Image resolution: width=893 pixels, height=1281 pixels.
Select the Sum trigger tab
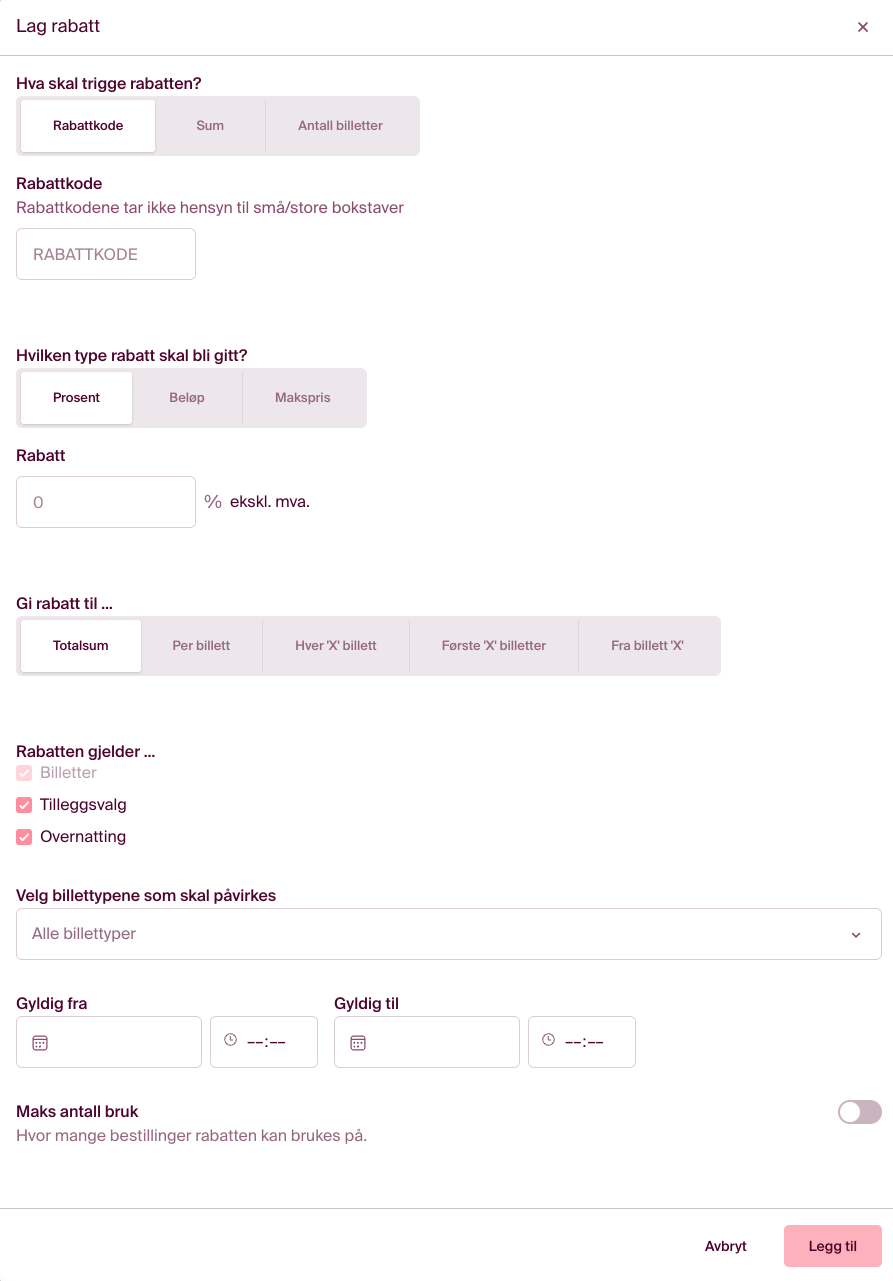(210, 126)
